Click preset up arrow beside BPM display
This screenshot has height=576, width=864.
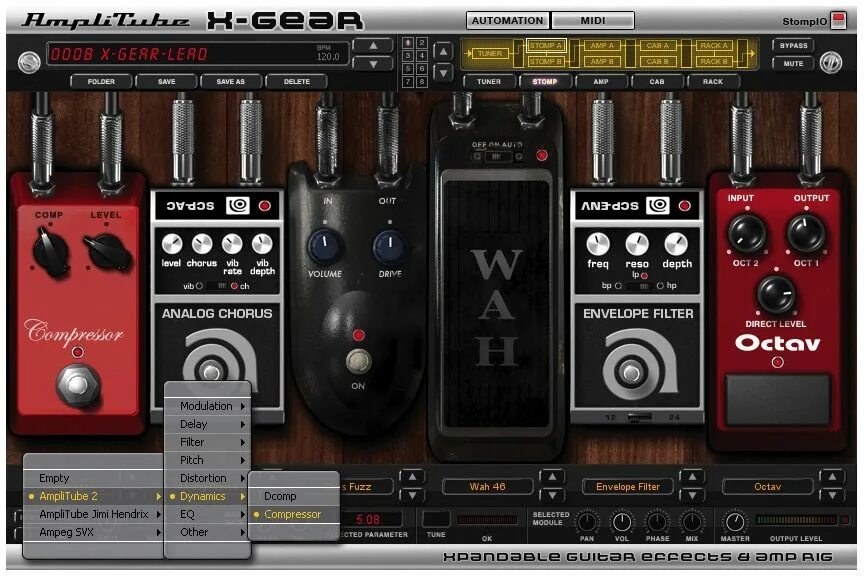tap(373, 46)
